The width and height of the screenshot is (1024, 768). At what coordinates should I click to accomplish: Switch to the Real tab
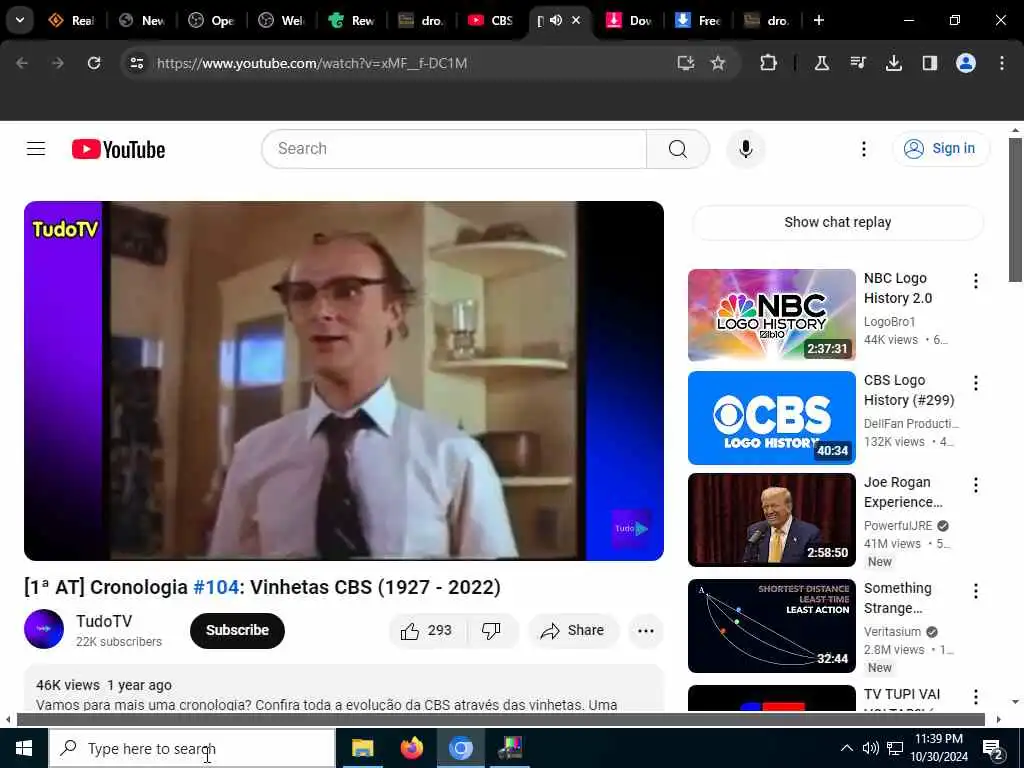pos(72,20)
